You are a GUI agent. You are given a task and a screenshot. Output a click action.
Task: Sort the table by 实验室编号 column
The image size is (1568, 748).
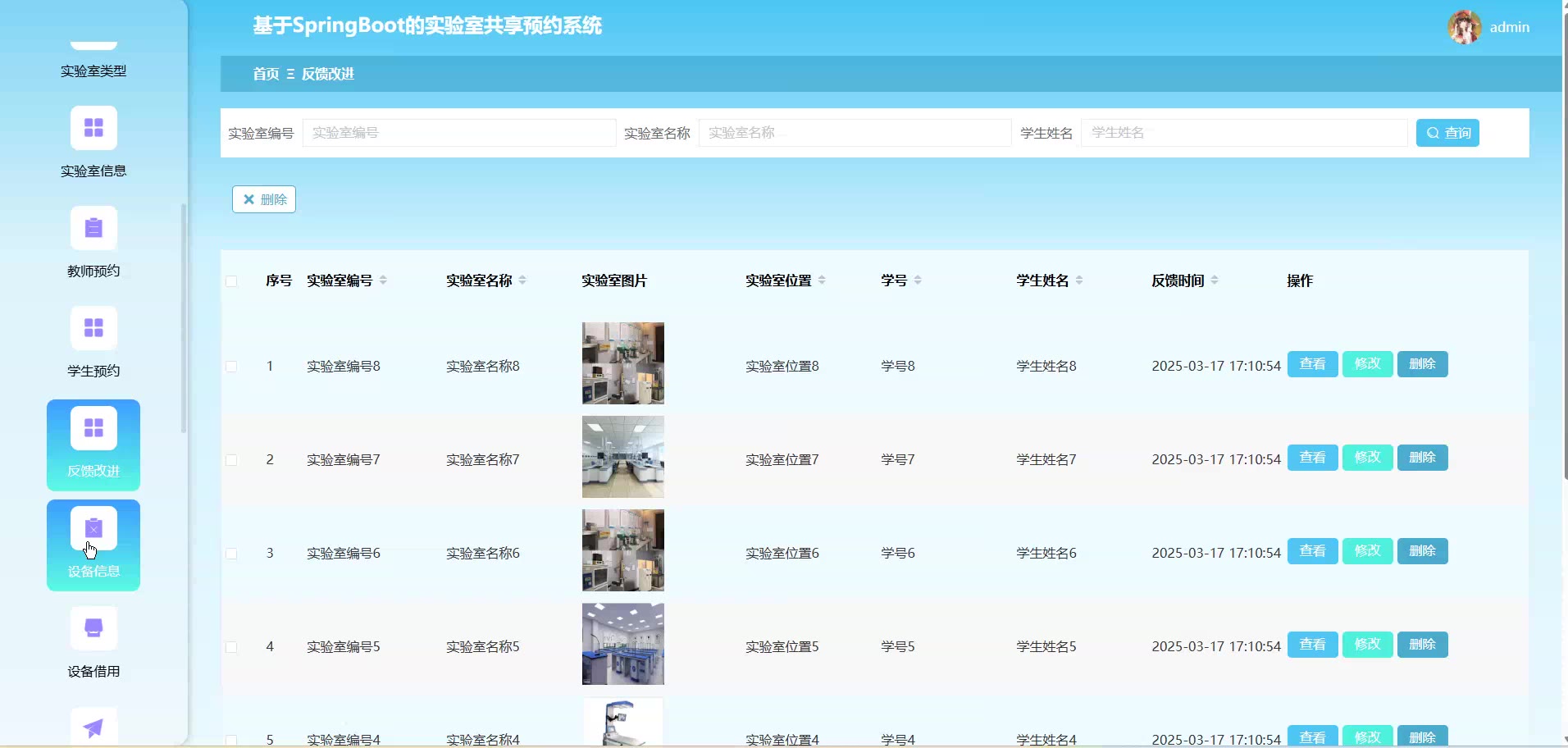click(383, 280)
